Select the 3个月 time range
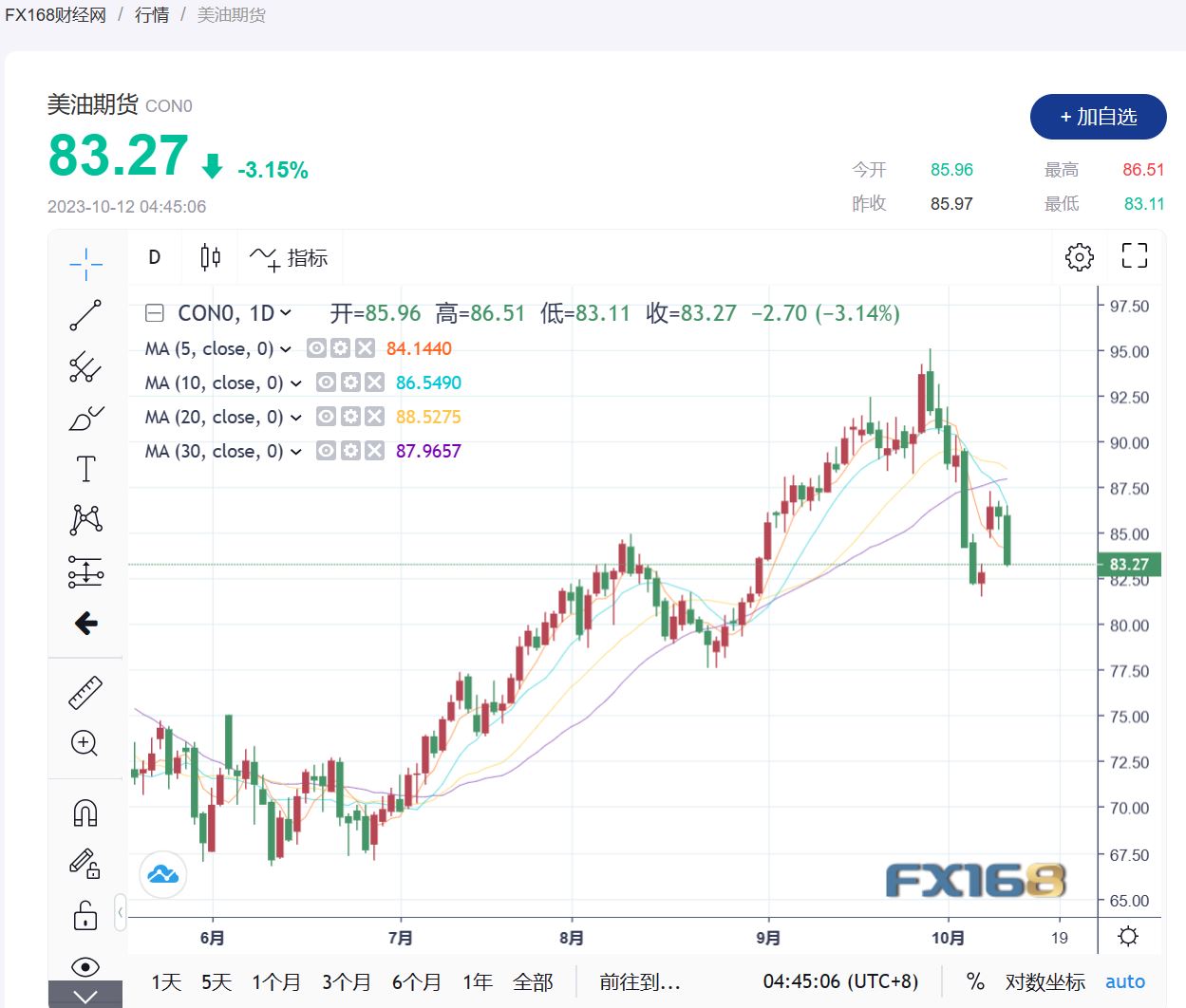1186x1008 pixels. tap(346, 982)
